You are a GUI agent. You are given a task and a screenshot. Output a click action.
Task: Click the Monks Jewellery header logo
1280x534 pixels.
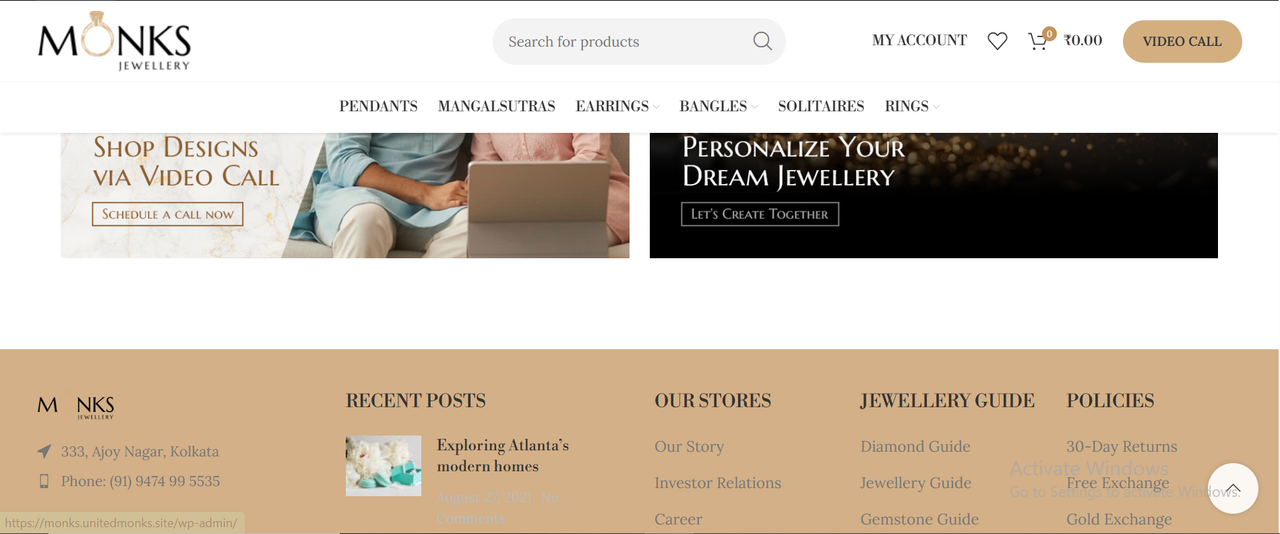click(114, 41)
